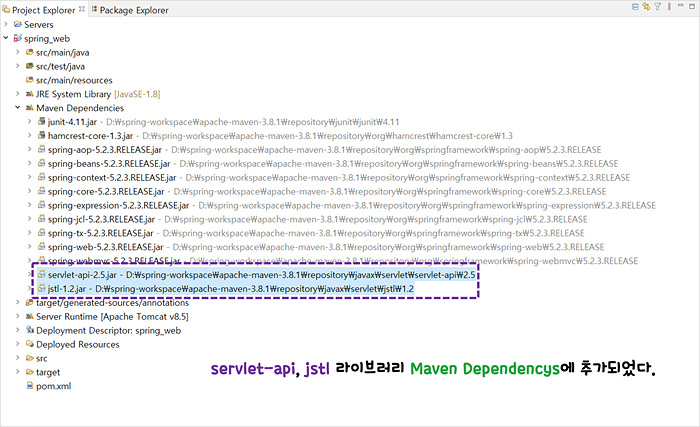This screenshot has height=427, width=700.
Task: Click the Deployment Descriptor icon
Action: tap(29, 330)
